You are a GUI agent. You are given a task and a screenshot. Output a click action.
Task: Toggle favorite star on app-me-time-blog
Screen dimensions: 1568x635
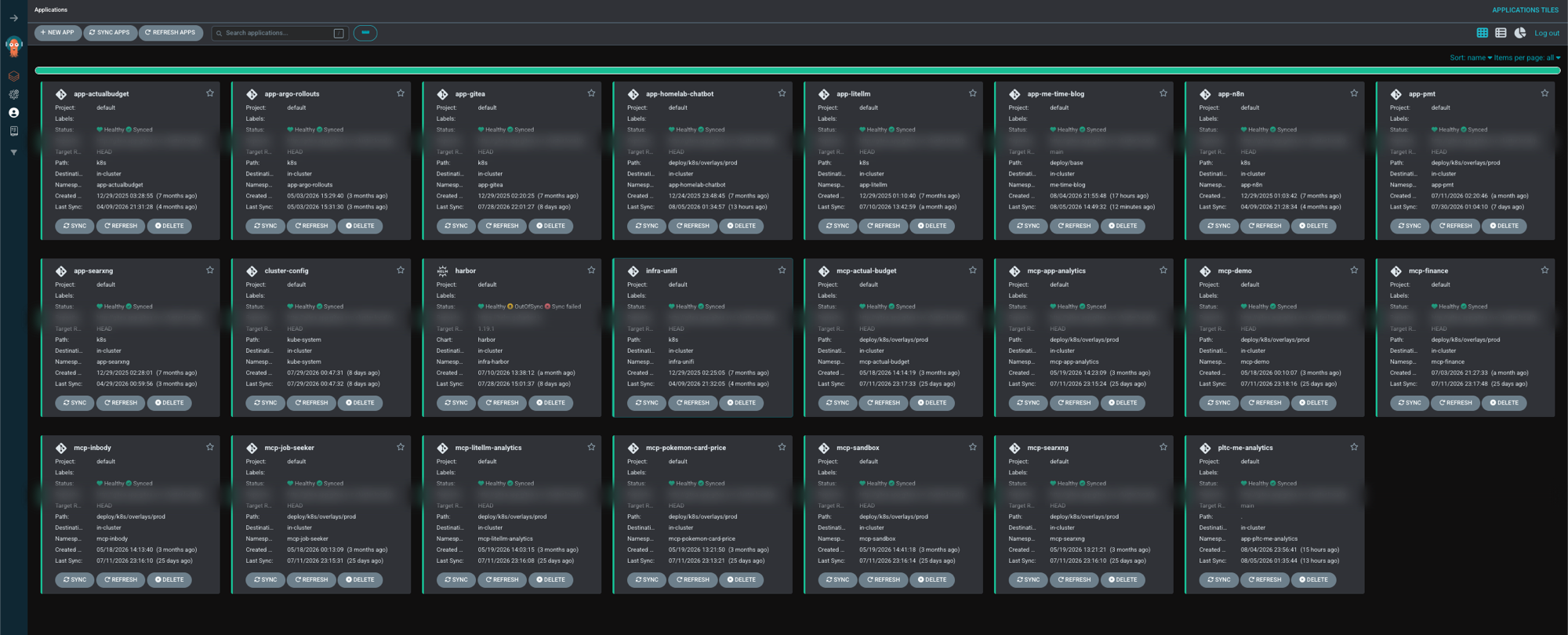[x=1163, y=93]
